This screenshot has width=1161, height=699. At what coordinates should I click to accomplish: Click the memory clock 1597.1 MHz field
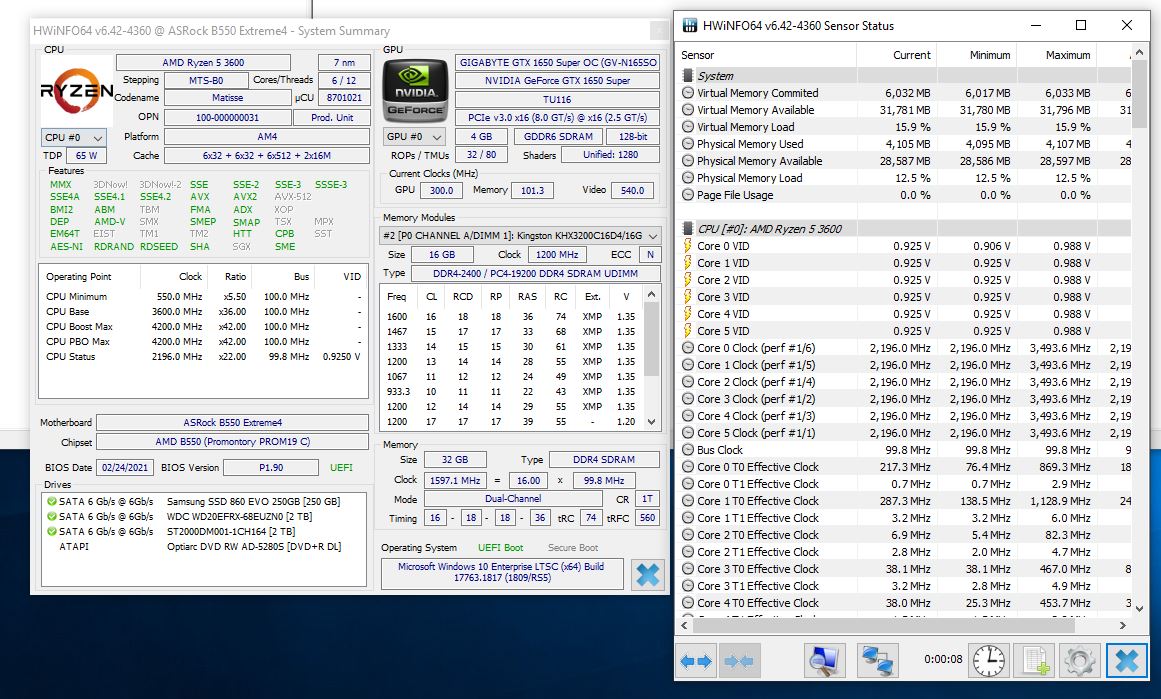(455, 481)
